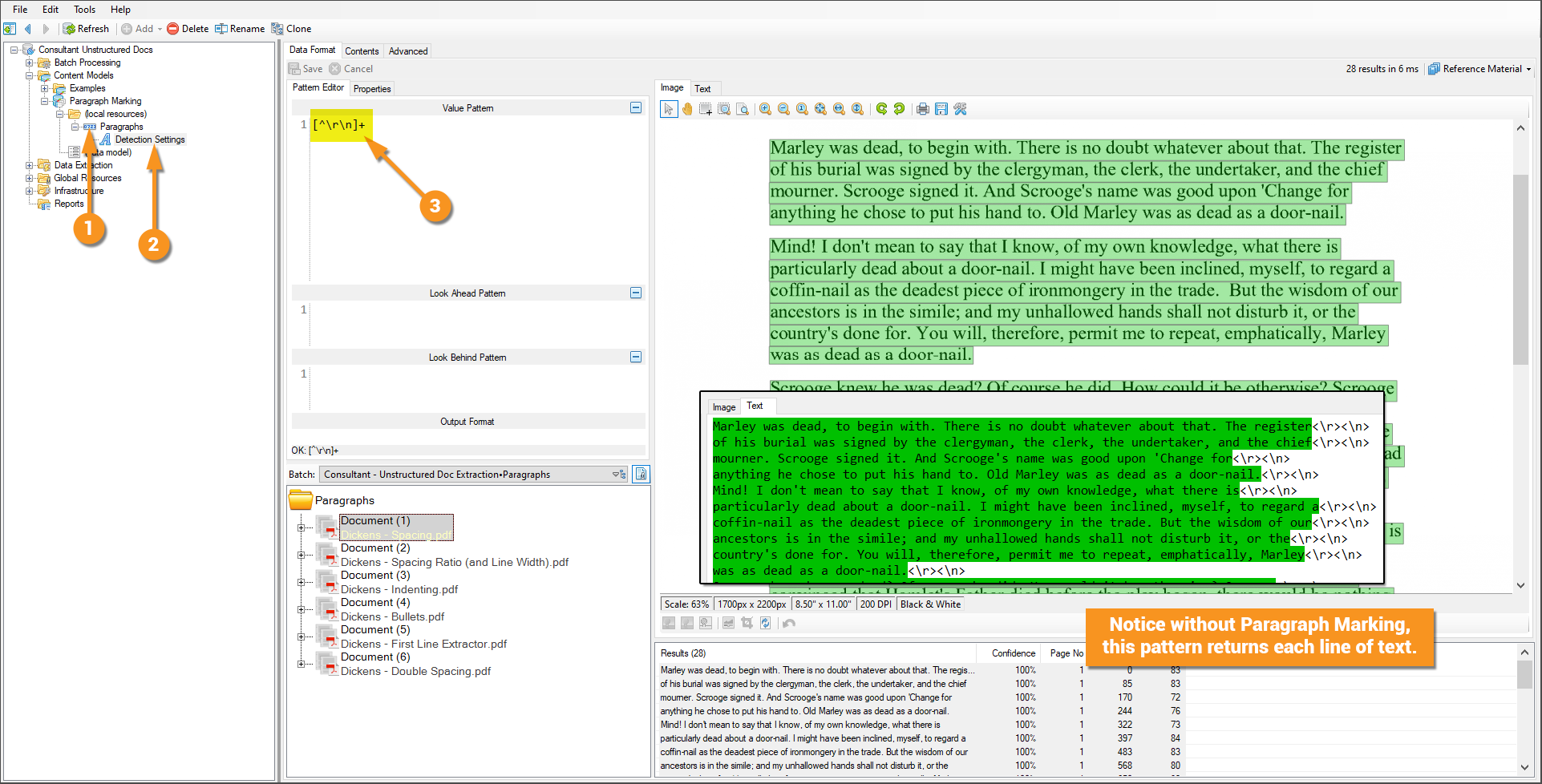The width and height of the screenshot is (1542, 784).
Task: Switch to the Advanced tab
Action: pyautogui.click(x=408, y=51)
